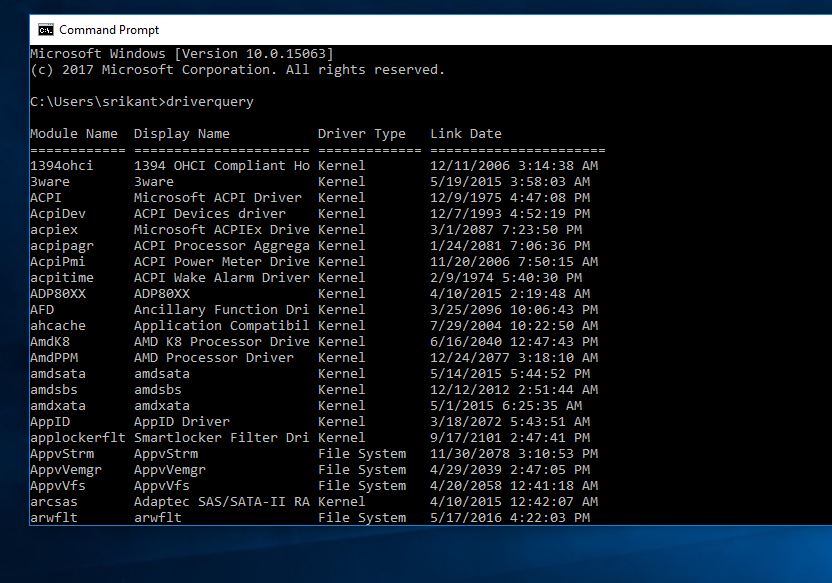Click the Command Prompt title text

(x=110, y=29)
